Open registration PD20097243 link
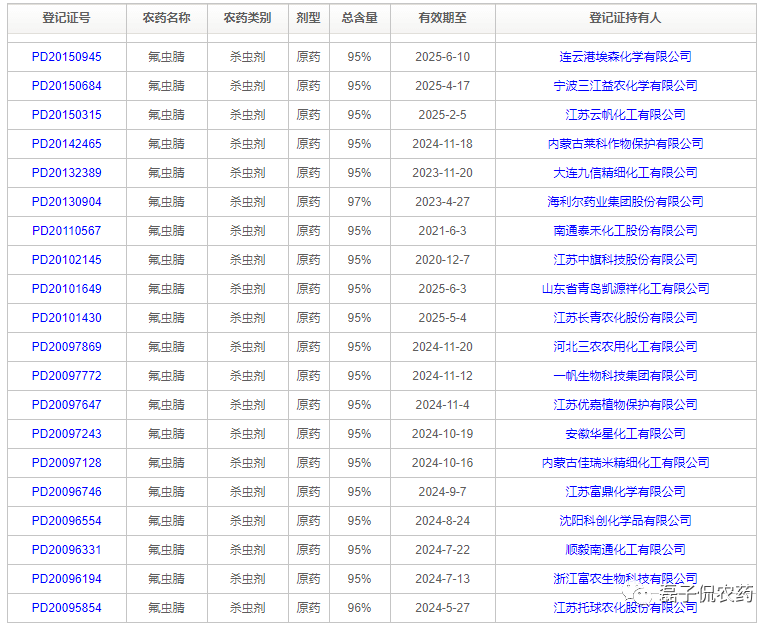The height and width of the screenshot is (627, 778). point(66,434)
